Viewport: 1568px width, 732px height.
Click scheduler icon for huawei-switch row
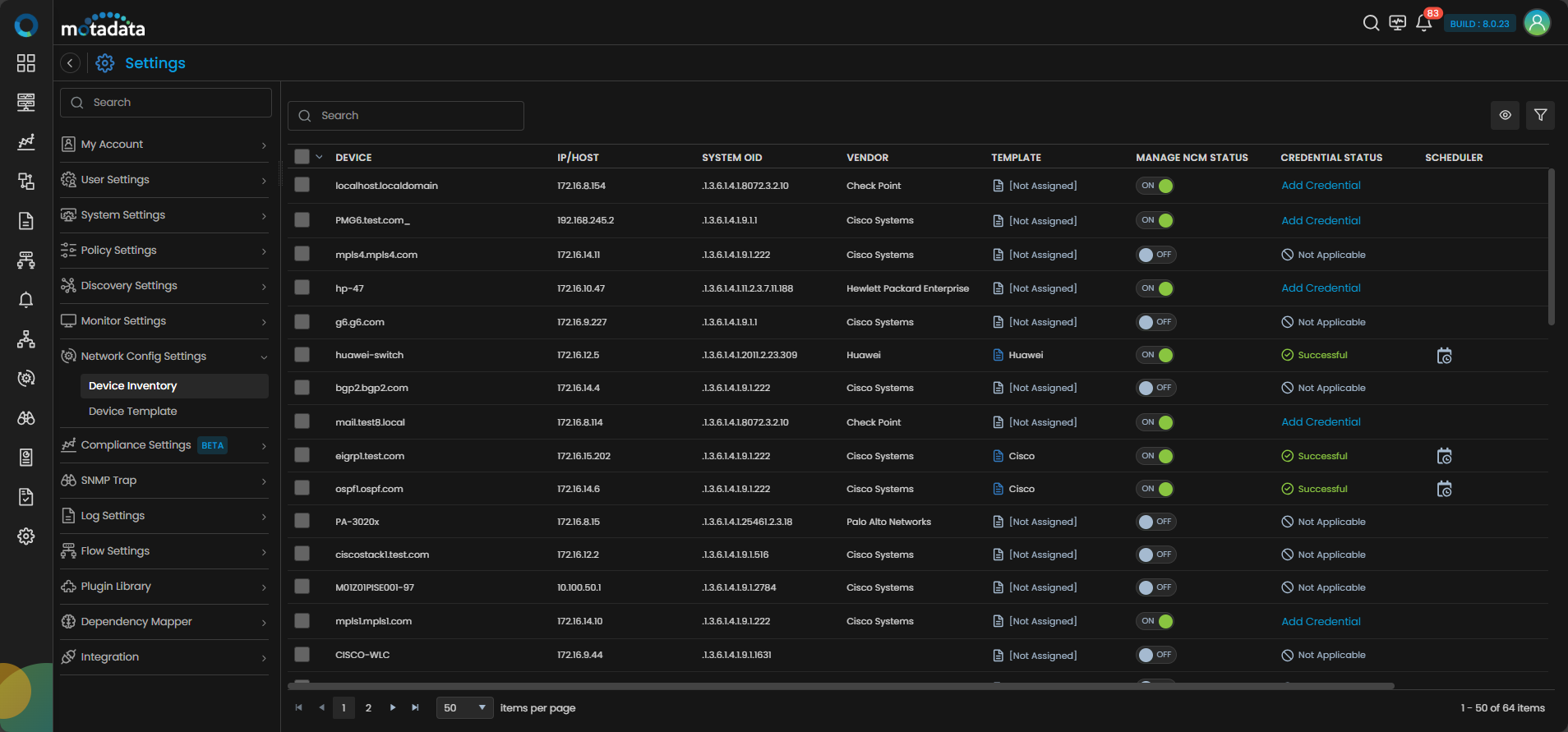(1444, 356)
